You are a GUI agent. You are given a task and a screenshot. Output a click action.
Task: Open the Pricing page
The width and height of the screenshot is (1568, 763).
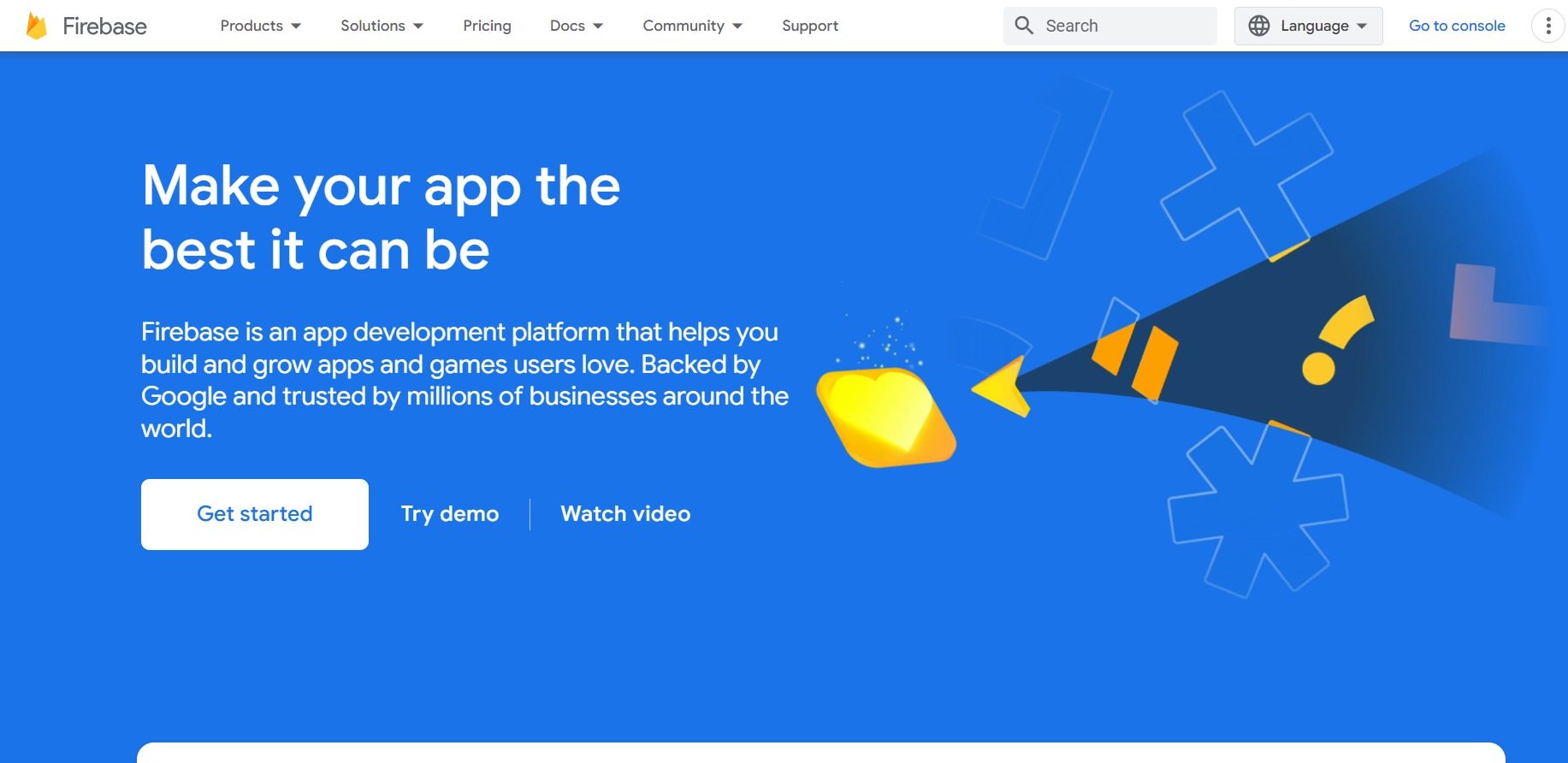487,26
